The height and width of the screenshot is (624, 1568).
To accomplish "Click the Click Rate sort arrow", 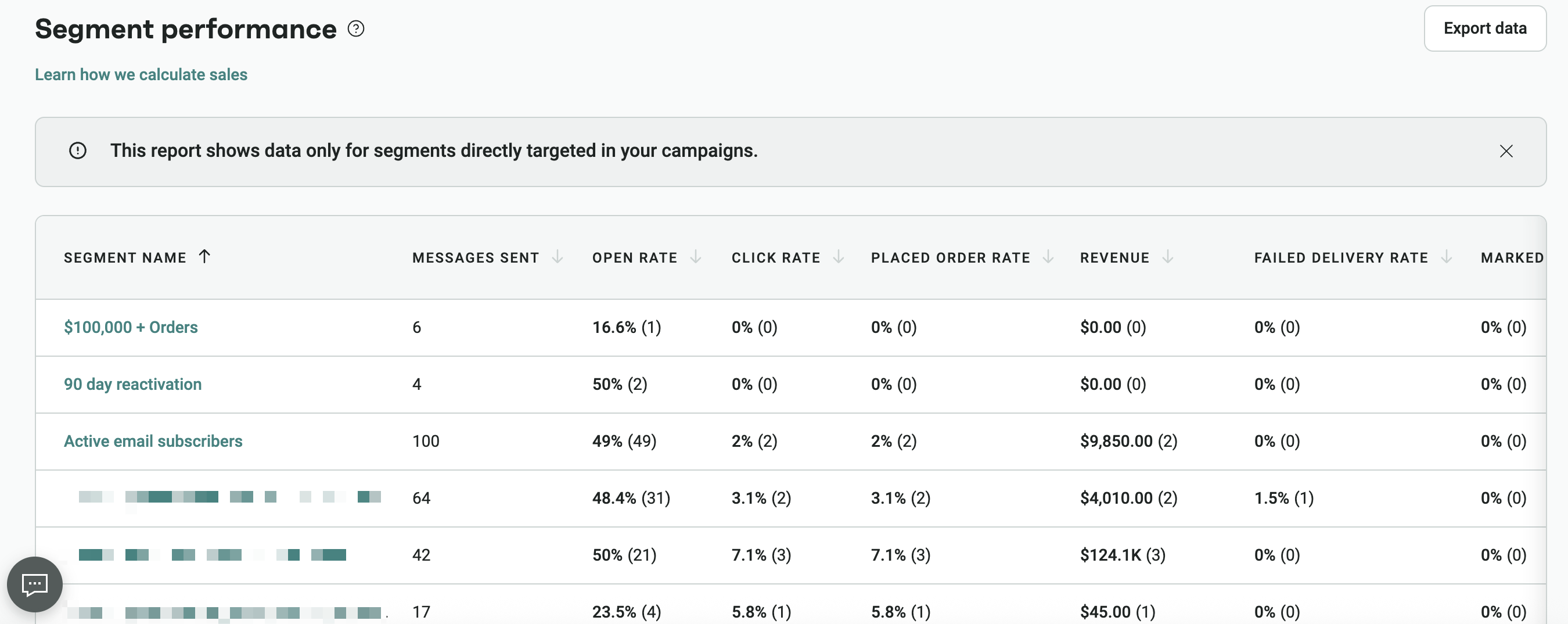I will click(x=839, y=257).
